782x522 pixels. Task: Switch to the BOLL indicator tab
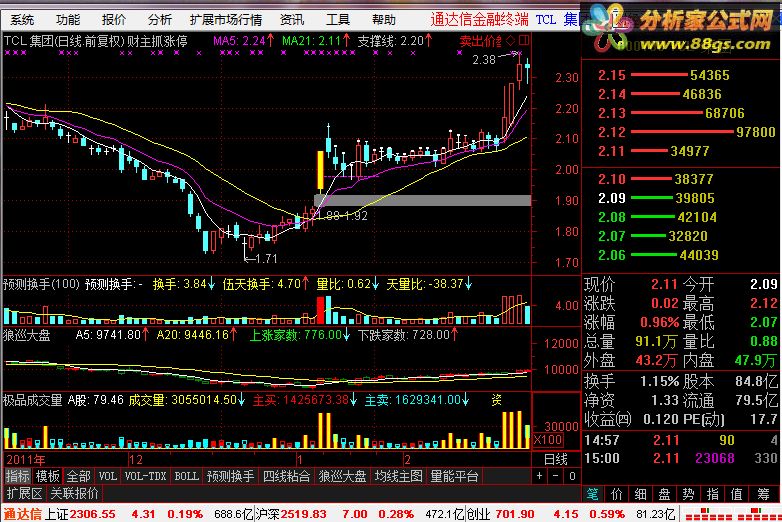pos(187,477)
